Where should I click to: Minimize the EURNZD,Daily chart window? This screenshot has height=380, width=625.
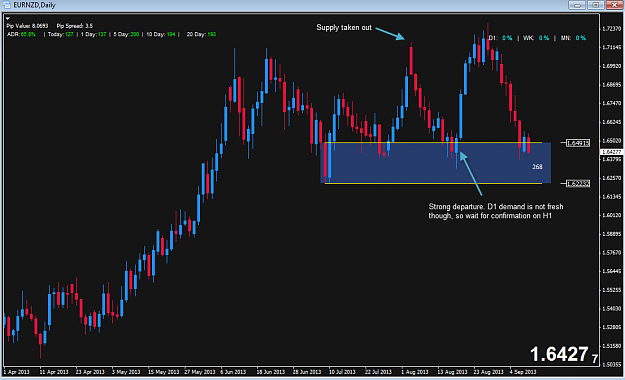(x=577, y=5)
